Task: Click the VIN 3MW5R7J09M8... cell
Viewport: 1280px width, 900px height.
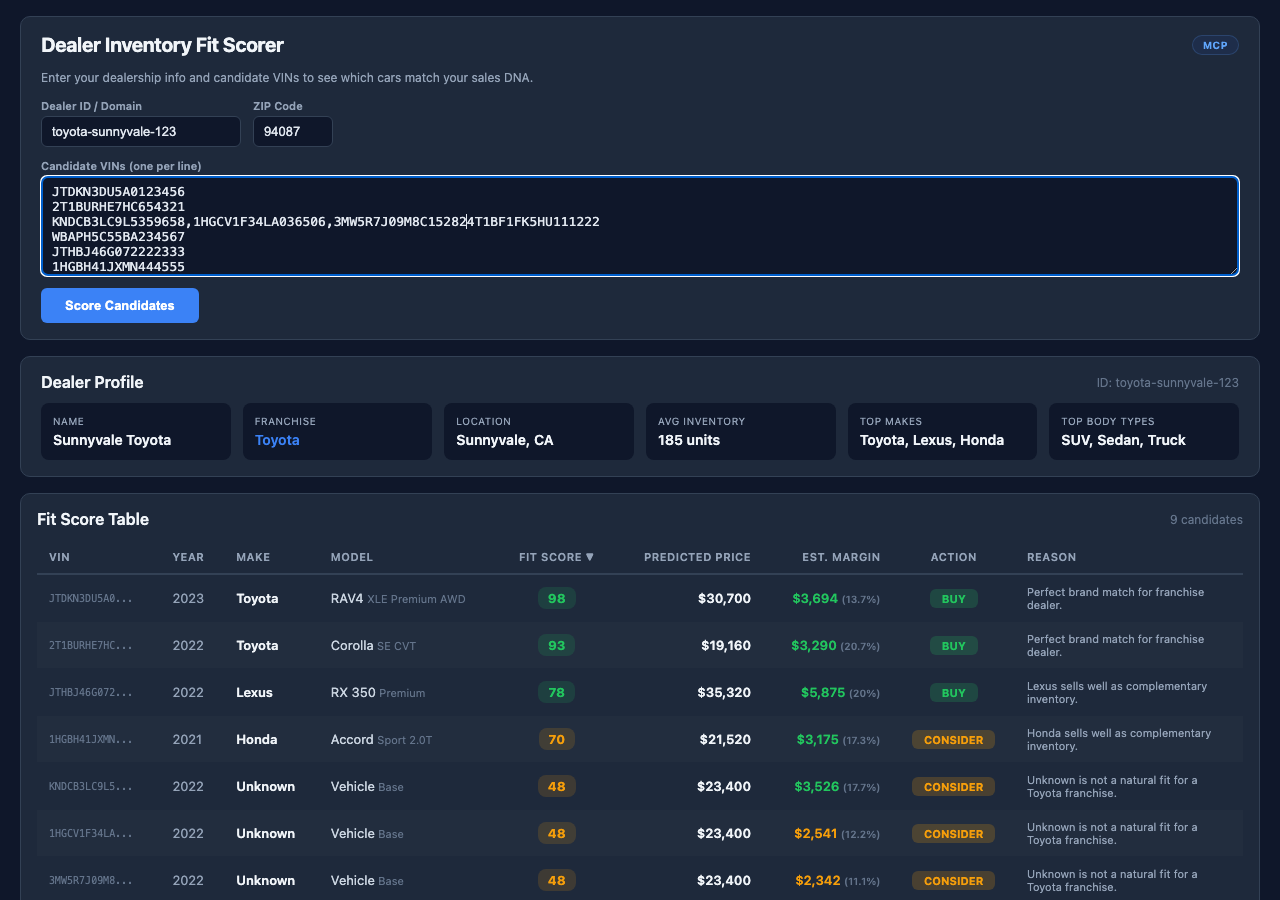Action: tap(91, 881)
